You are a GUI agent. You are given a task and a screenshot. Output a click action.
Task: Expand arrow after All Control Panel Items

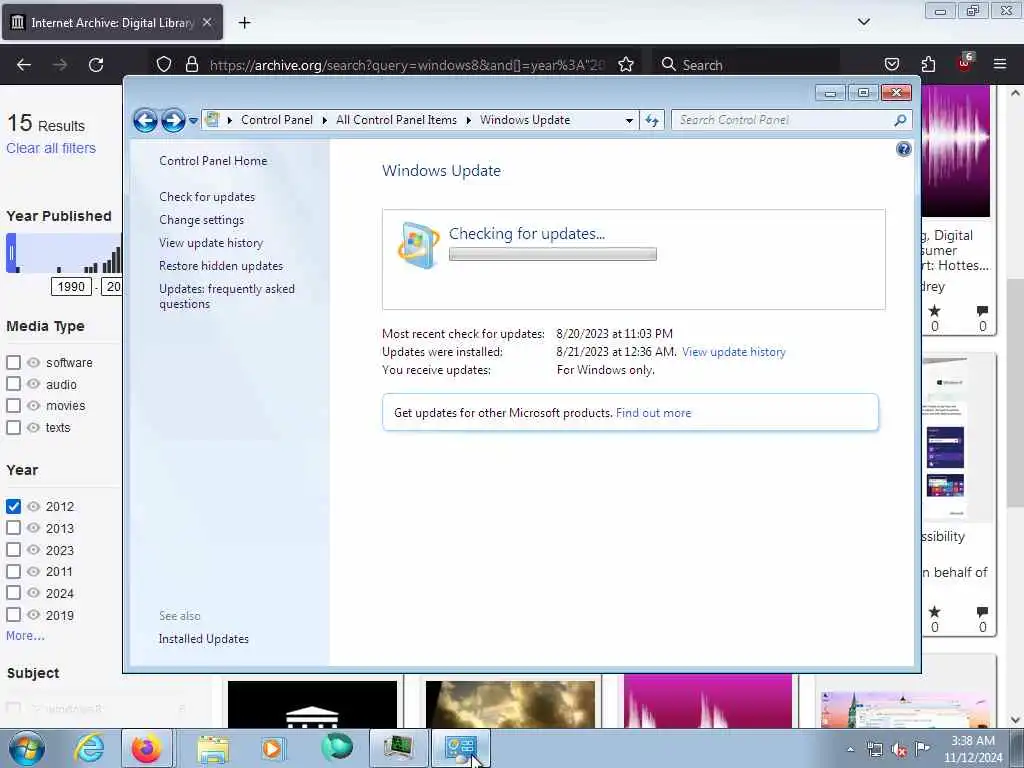pos(469,120)
